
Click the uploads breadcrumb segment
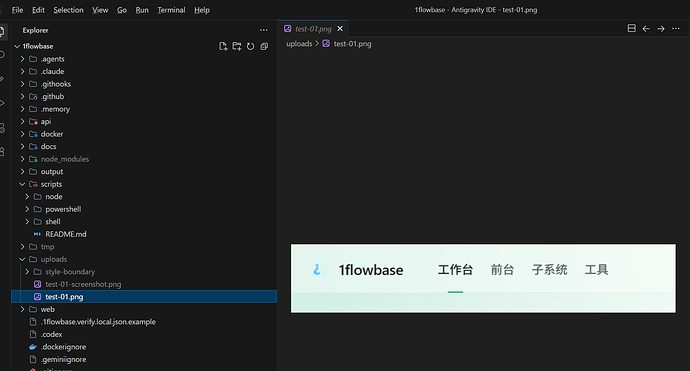point(299,44)
